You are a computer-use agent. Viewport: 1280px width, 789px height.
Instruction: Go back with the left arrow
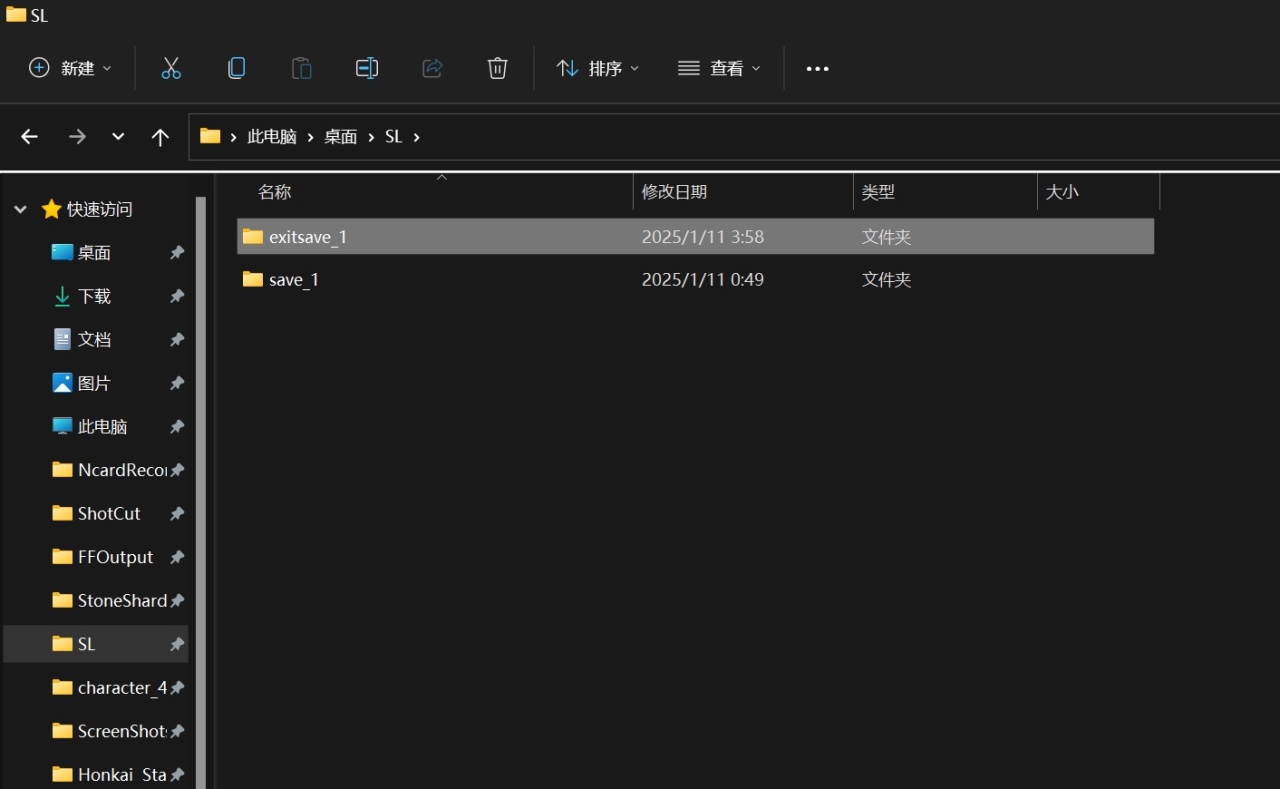click(30, 137)
